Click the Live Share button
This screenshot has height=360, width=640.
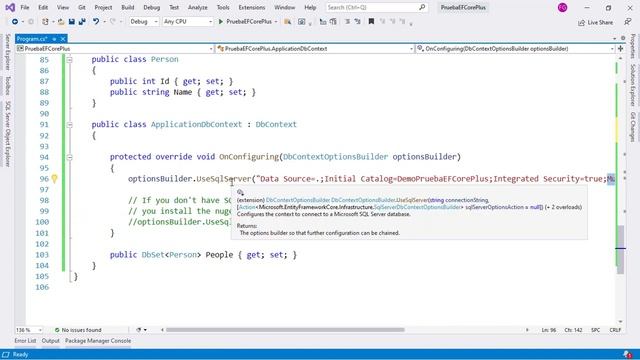point(596,22)
